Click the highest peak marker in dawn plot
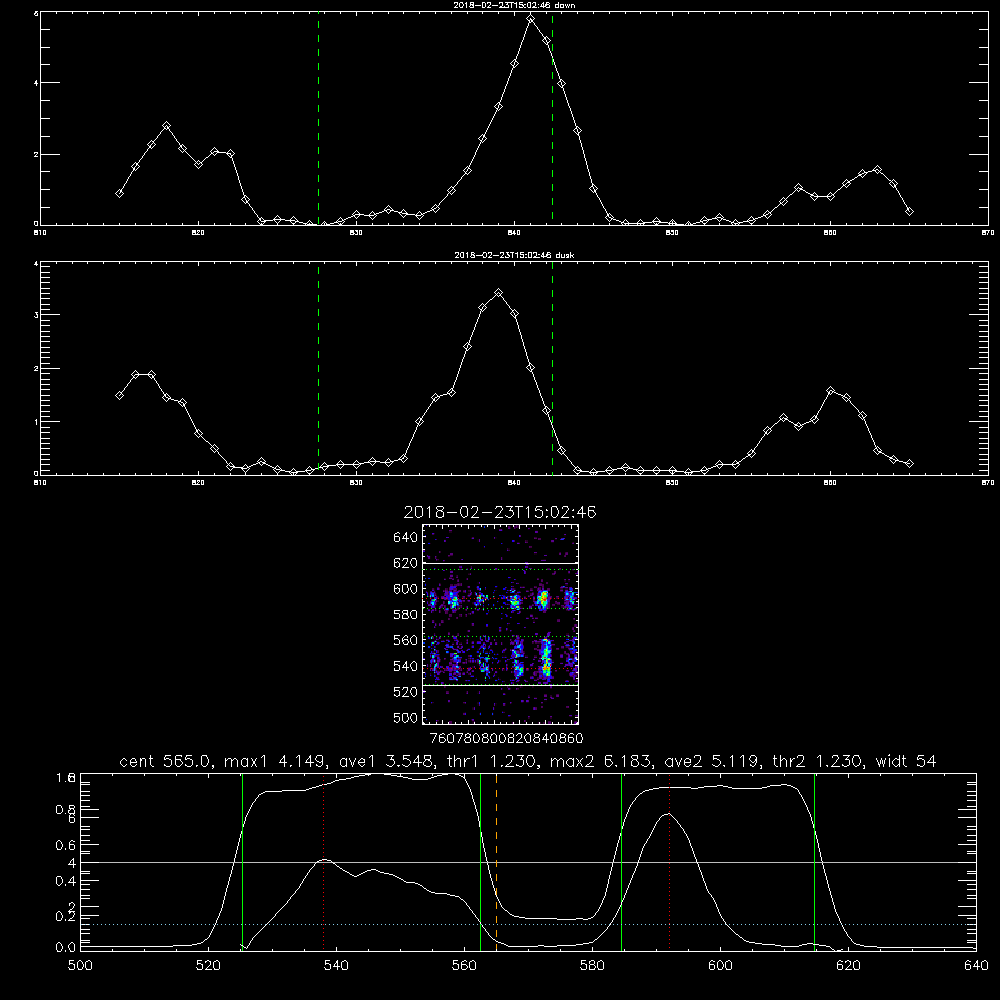The width and height of the screenshot is (1000, 1000). (x=531, y=19)
